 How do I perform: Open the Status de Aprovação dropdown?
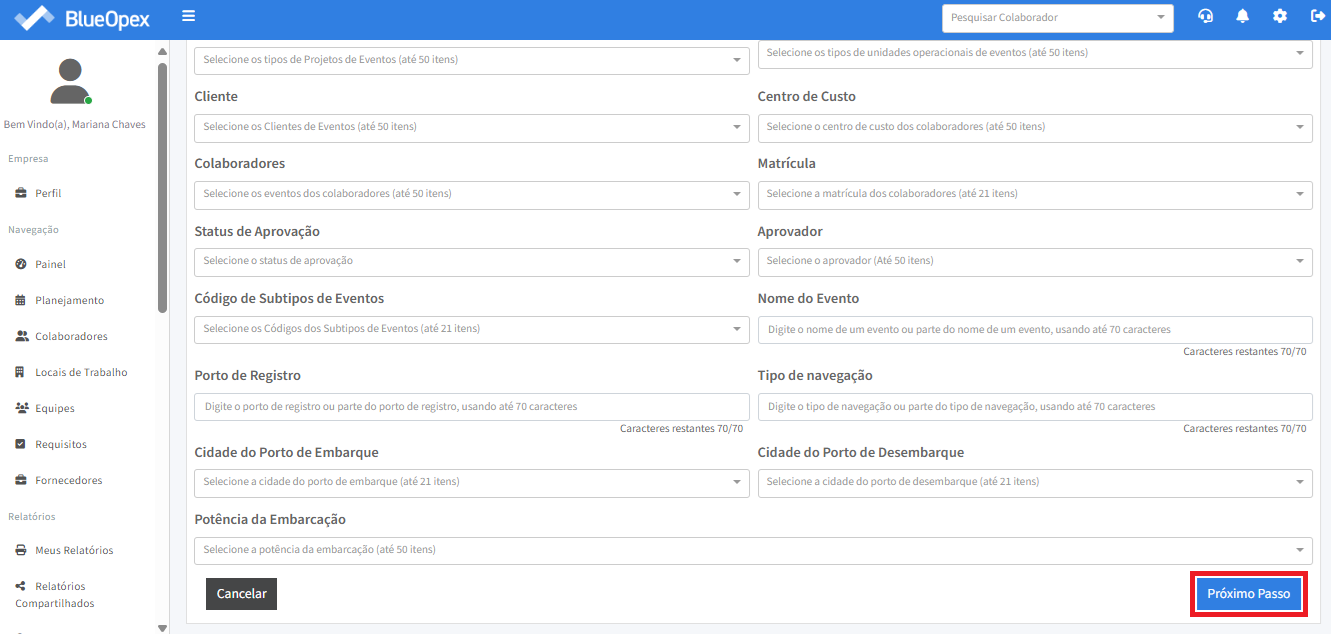pos(472,261)
